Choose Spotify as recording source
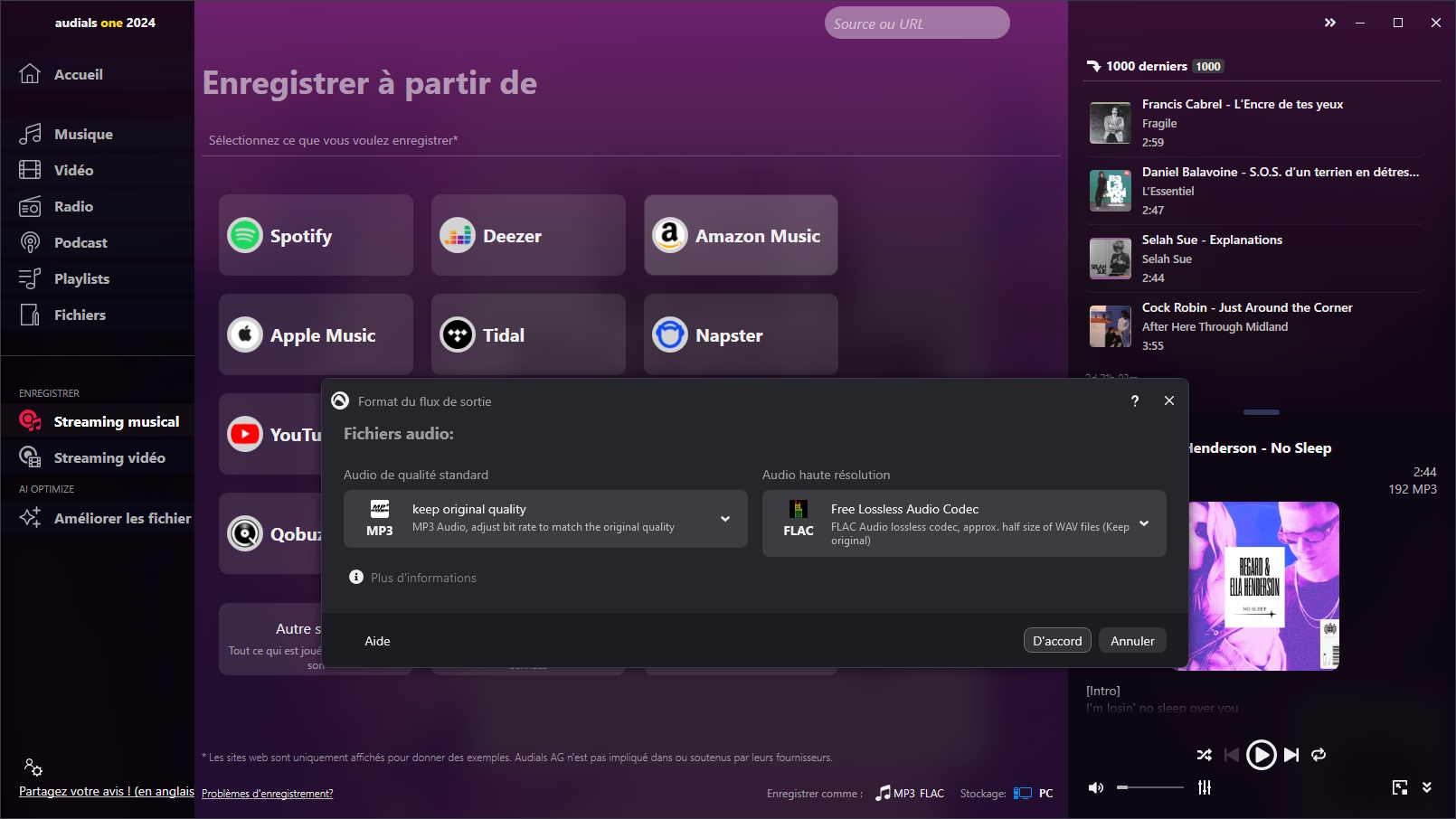The width and height of the screenshot is (1456, 819). (316, 235)
